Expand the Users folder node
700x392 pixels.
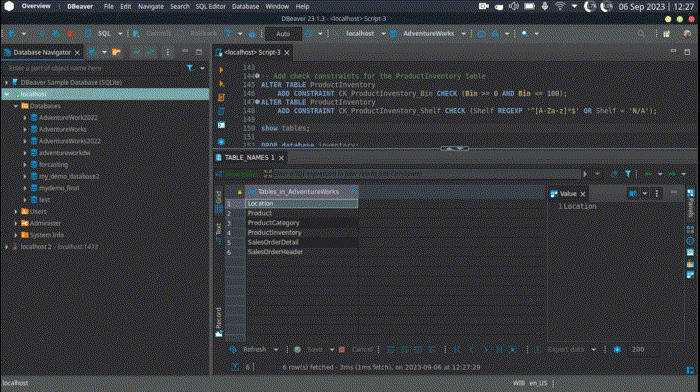point(16,211)
